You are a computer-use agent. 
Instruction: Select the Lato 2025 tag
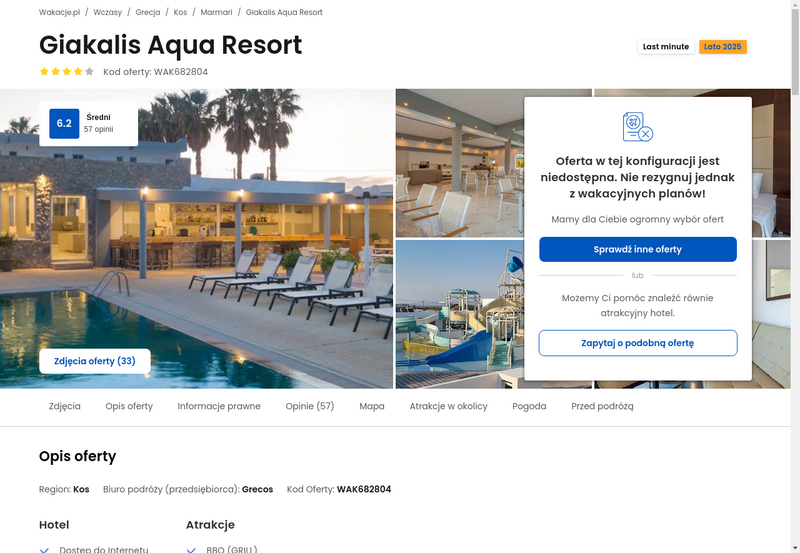pos(722,46)
